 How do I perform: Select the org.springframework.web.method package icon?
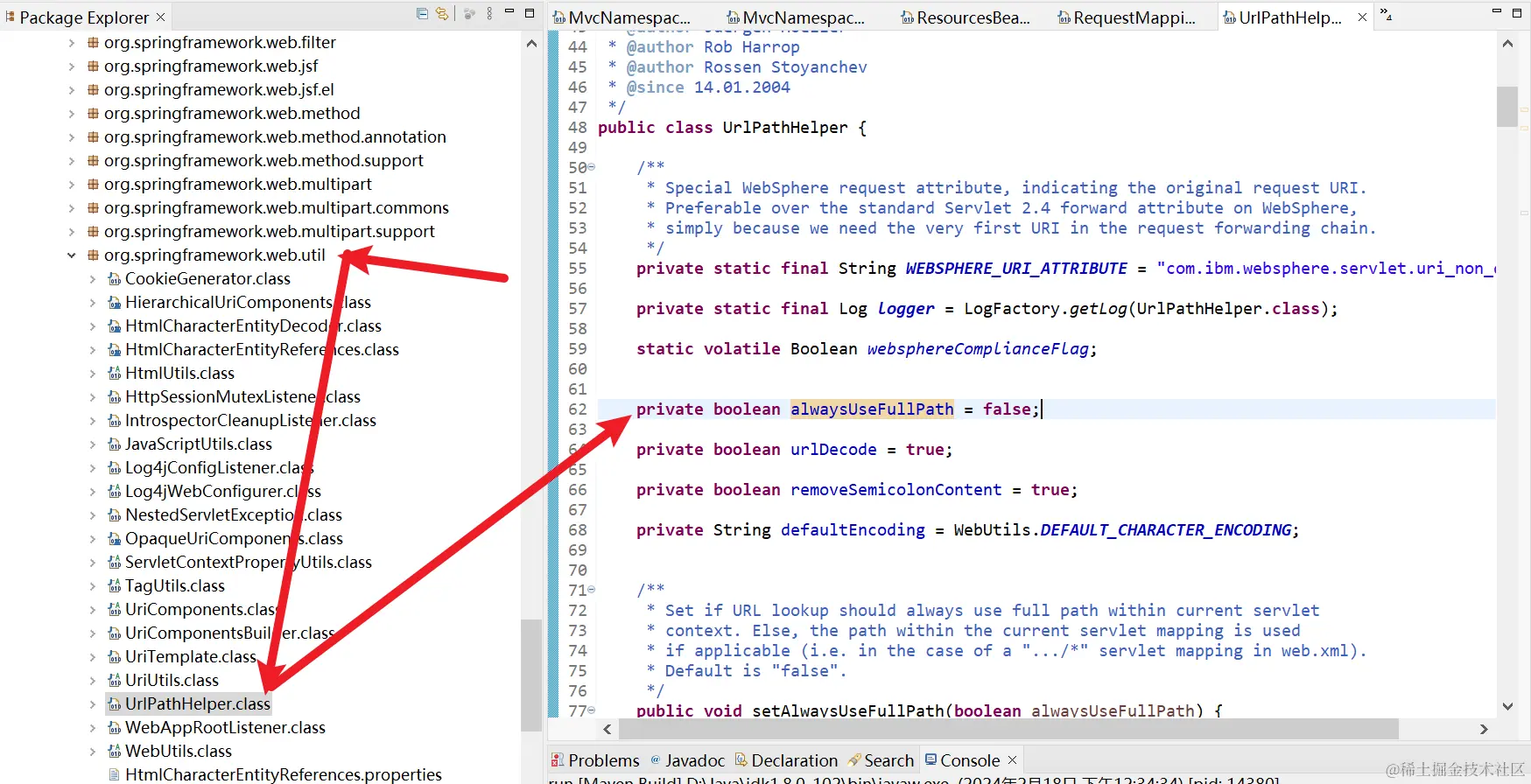(93, 114)
